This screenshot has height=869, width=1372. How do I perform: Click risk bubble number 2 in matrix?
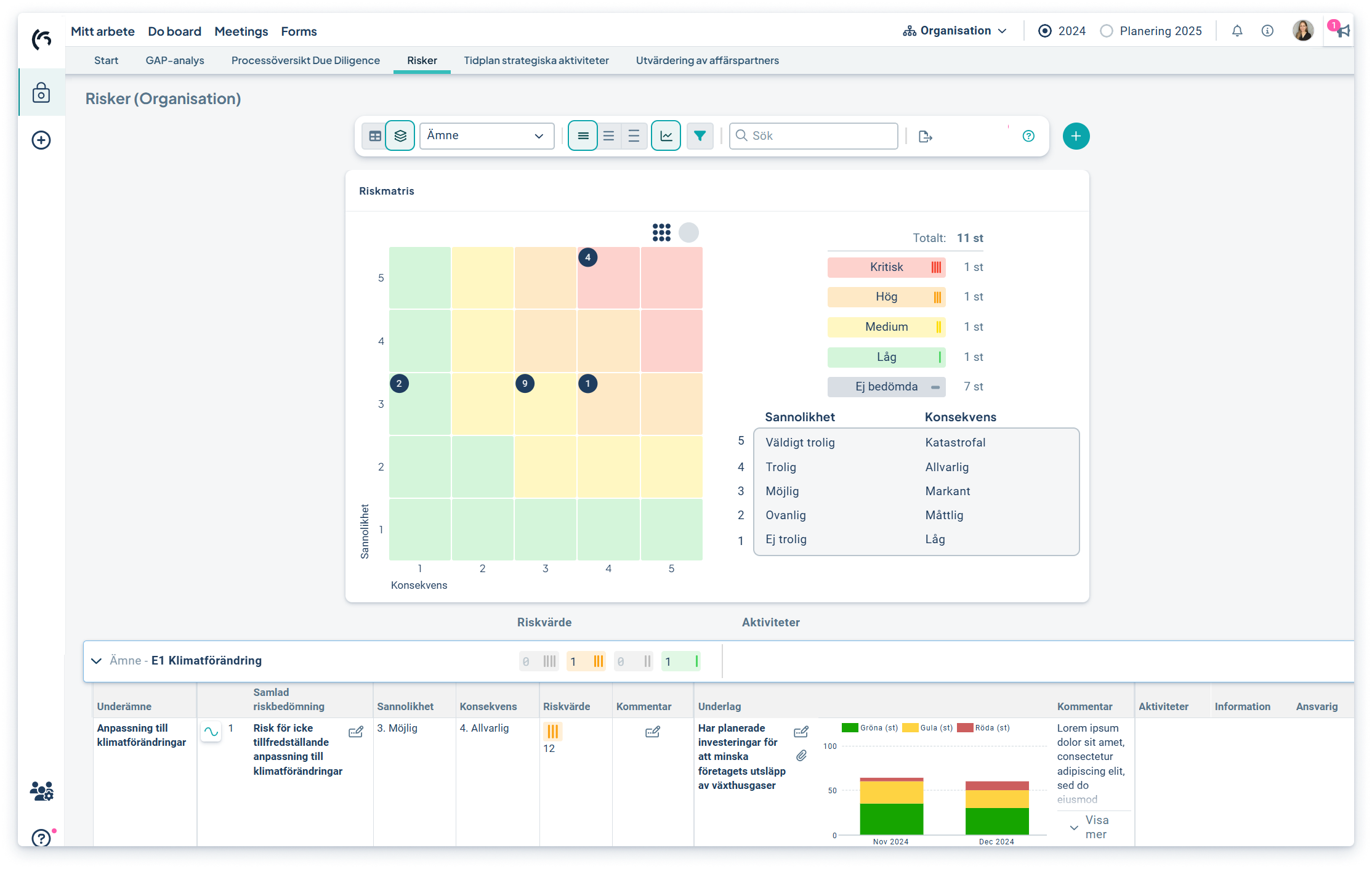point(399,384)
